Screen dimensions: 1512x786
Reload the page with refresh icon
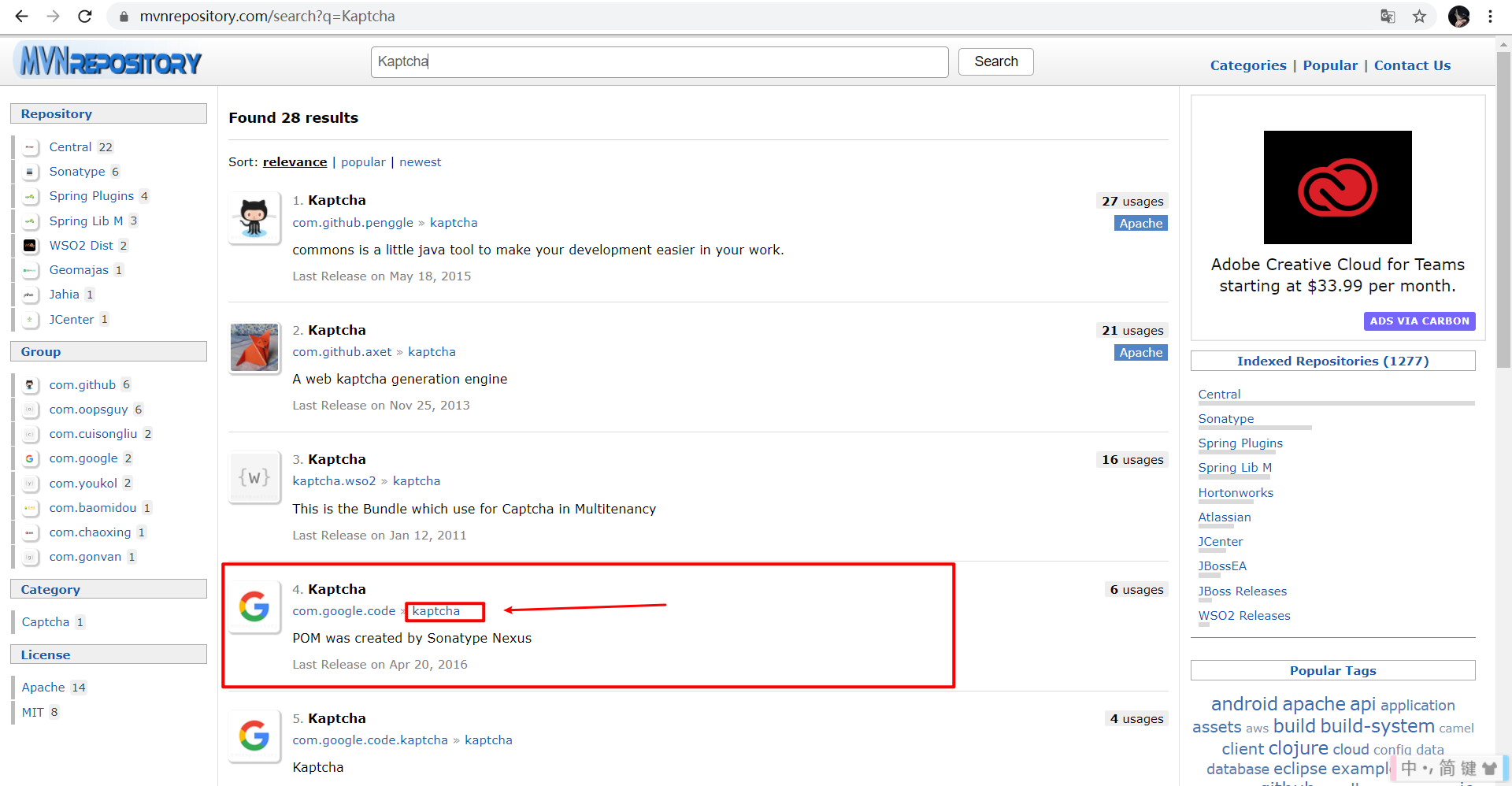tap(85, 16)
